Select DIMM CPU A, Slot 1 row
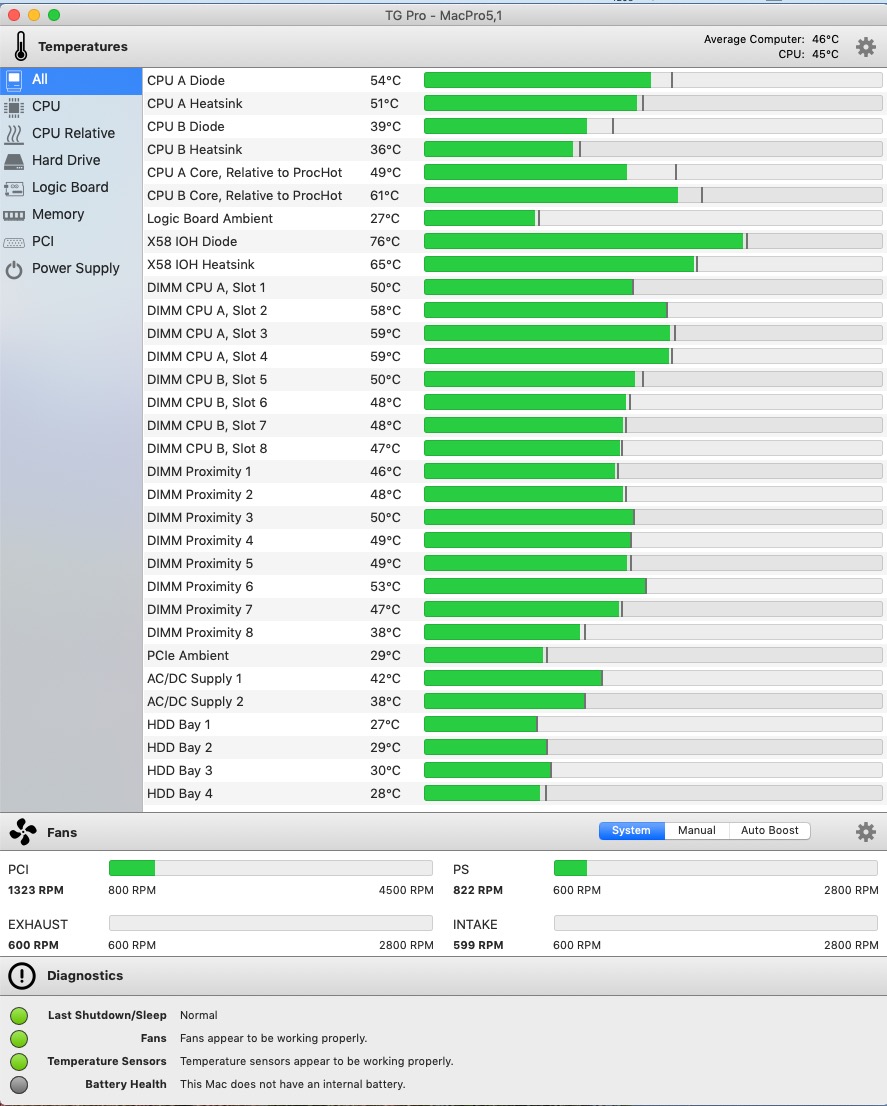 pyautogui.click(x=514, y=287)
